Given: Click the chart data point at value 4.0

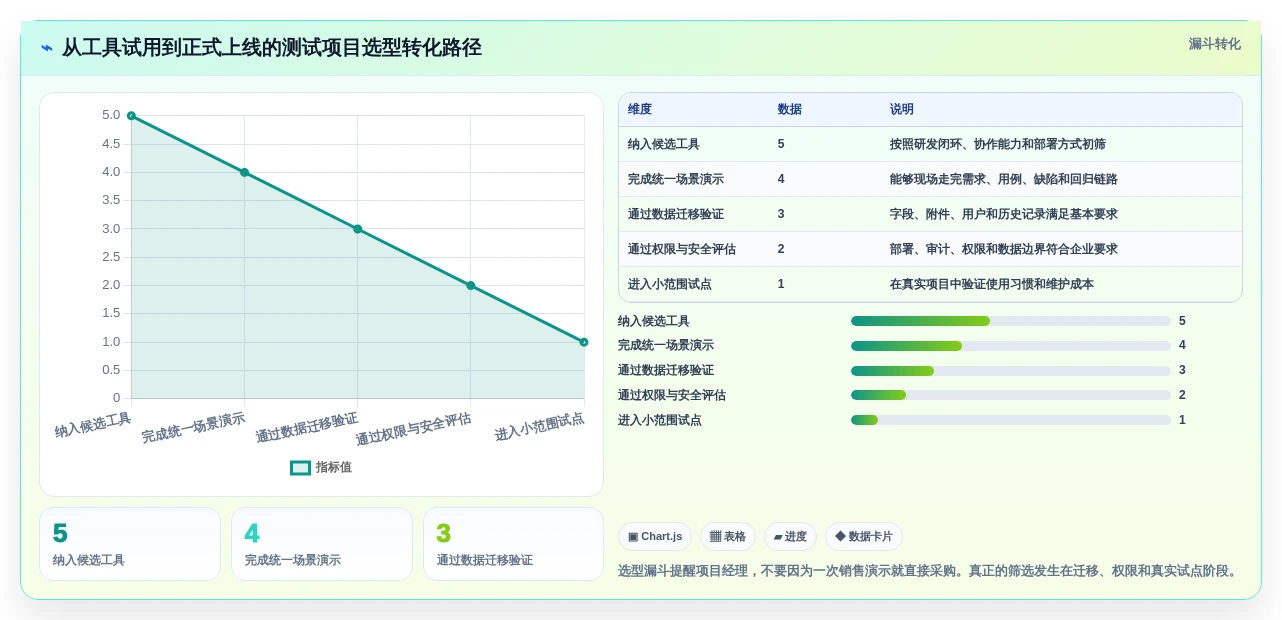Looking at the screenshot, I should click(244, 172).
